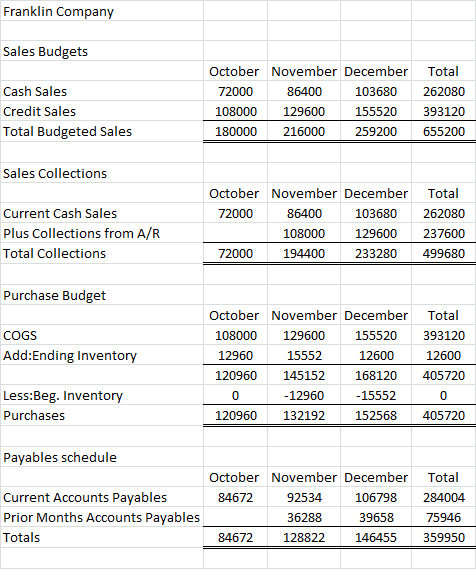Viewport: 476px width, 569px height.
Task: Click the 145152 November subtotal cell
Action: point(304,375)
